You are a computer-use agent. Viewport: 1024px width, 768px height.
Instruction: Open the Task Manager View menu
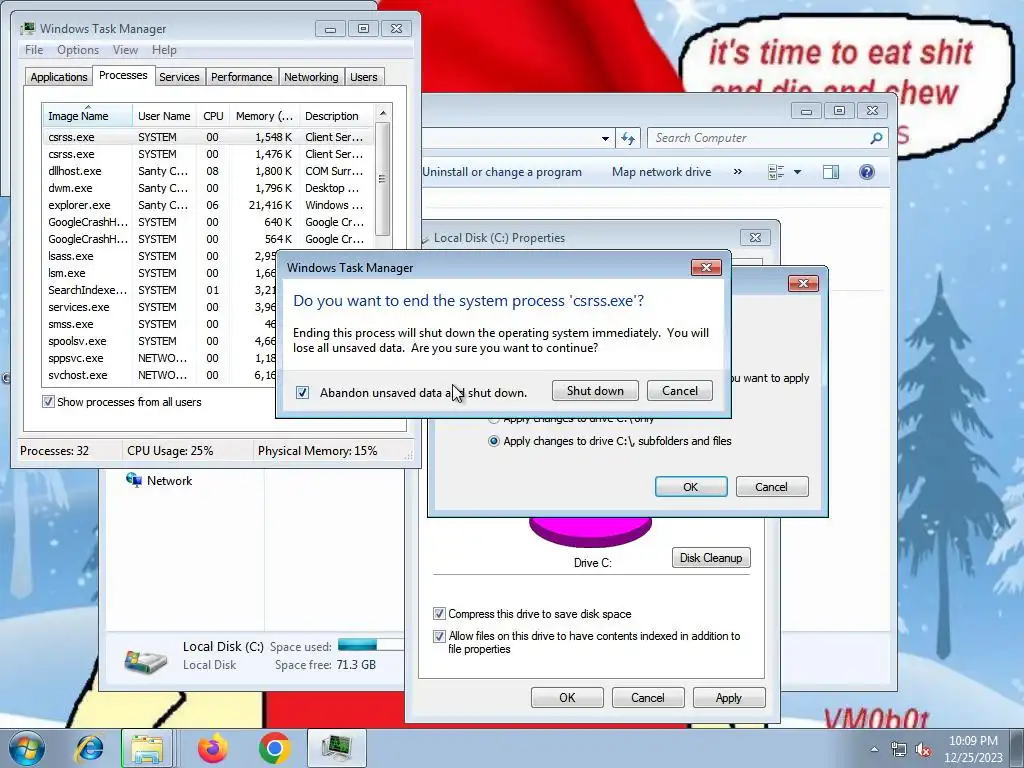(x=125, y=50)
